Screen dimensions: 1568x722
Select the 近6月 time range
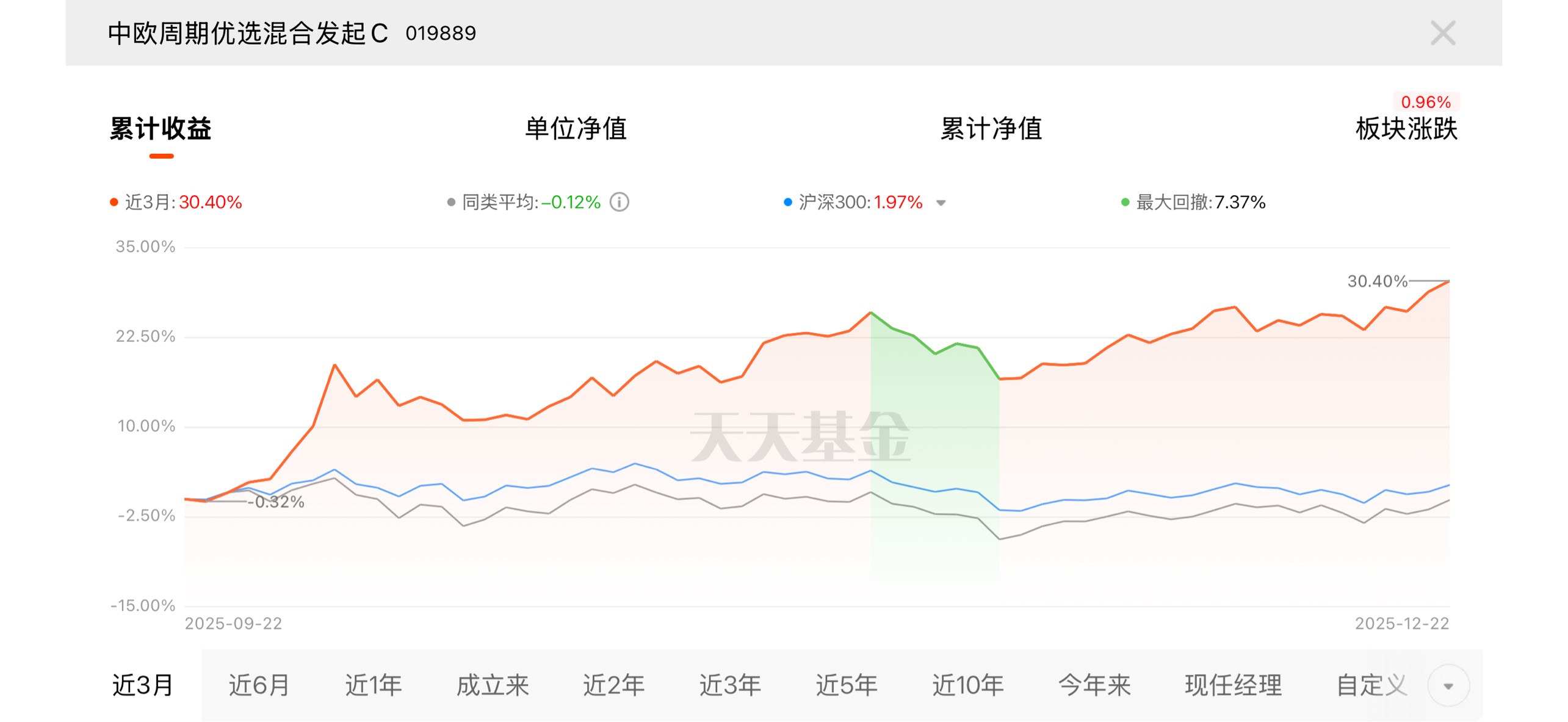pos(259,685)
